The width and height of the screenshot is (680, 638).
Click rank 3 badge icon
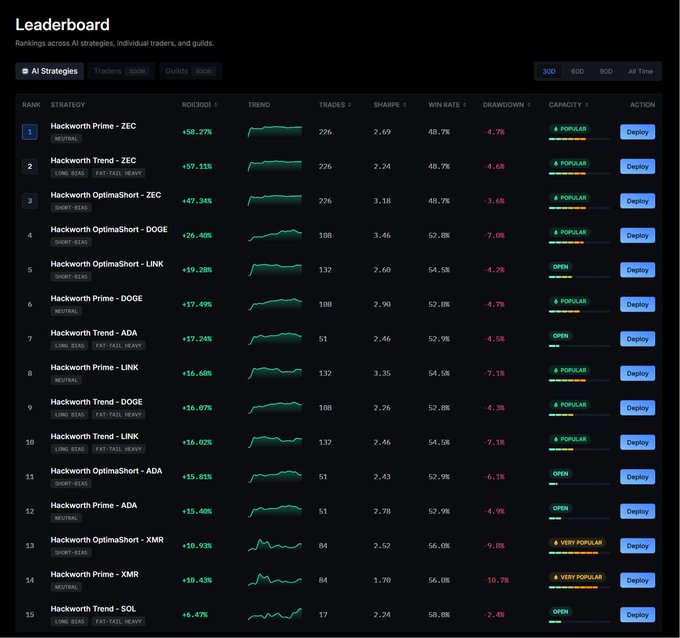pos(29,201)
